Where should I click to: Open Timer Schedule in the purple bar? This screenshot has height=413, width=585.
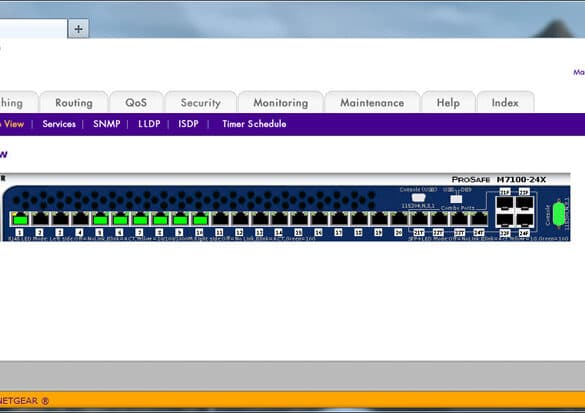coord(254,124)
